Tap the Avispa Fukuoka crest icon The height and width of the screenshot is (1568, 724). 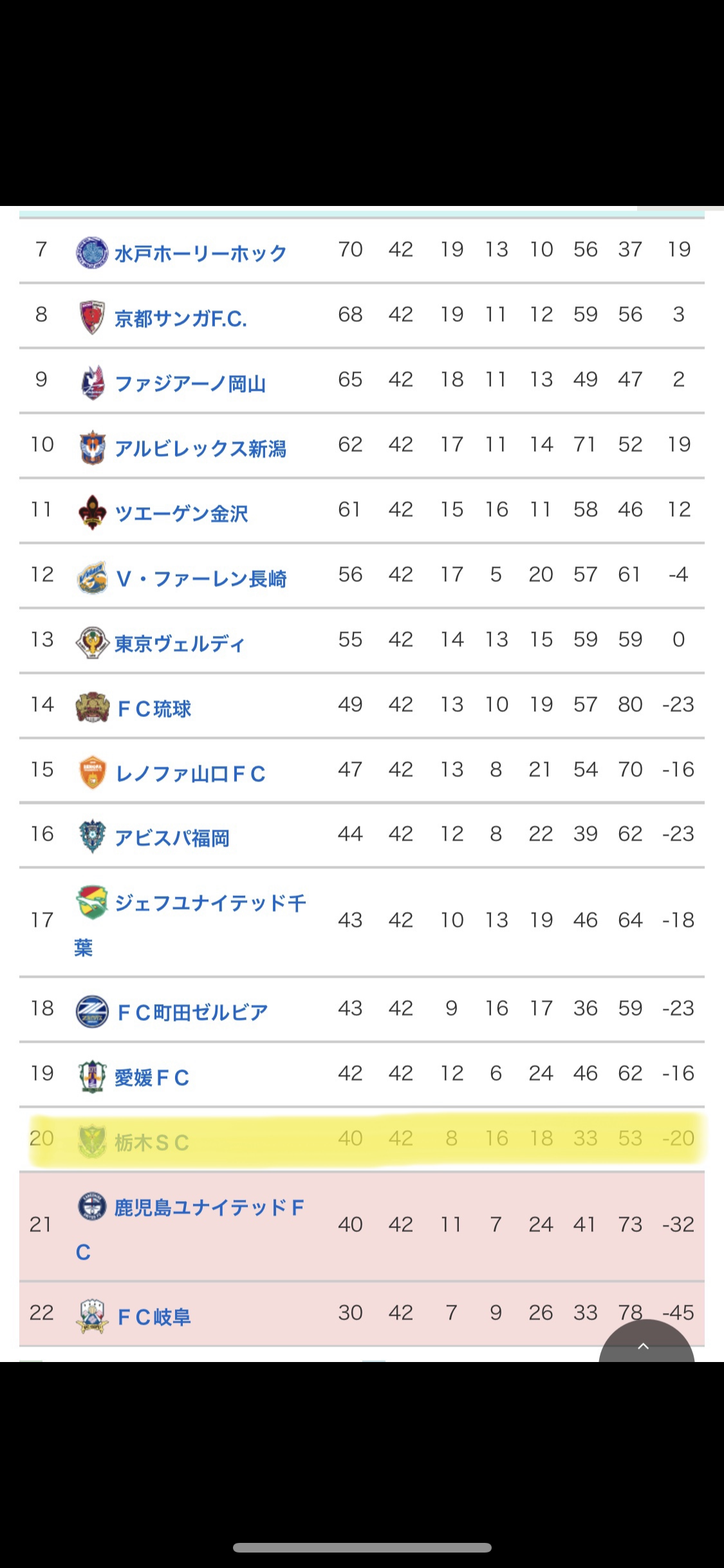click(92, 837)
